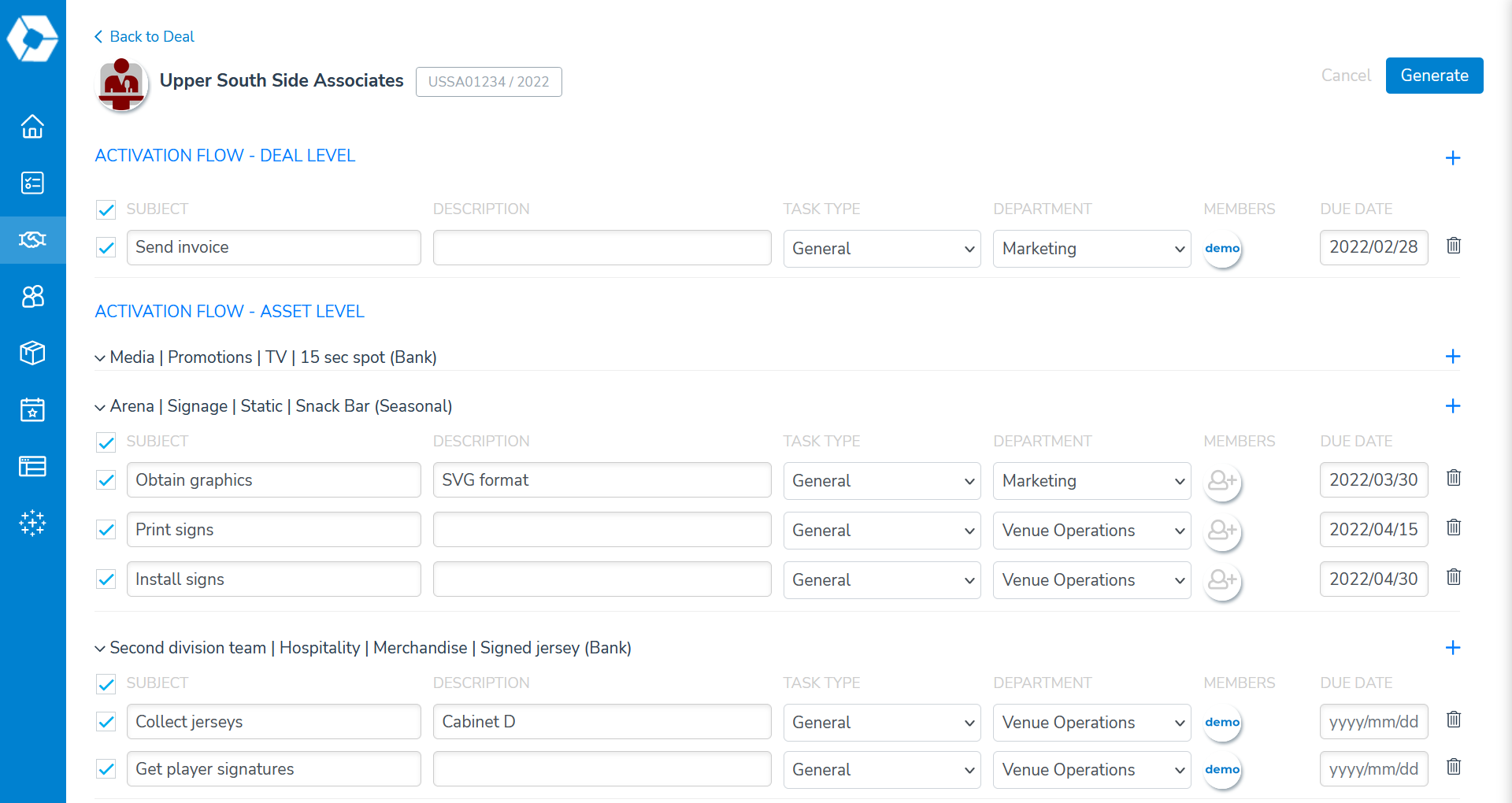Click the Generate button
The image size is (1512, 803).
pyautogui.click(x=1434, y=76)
